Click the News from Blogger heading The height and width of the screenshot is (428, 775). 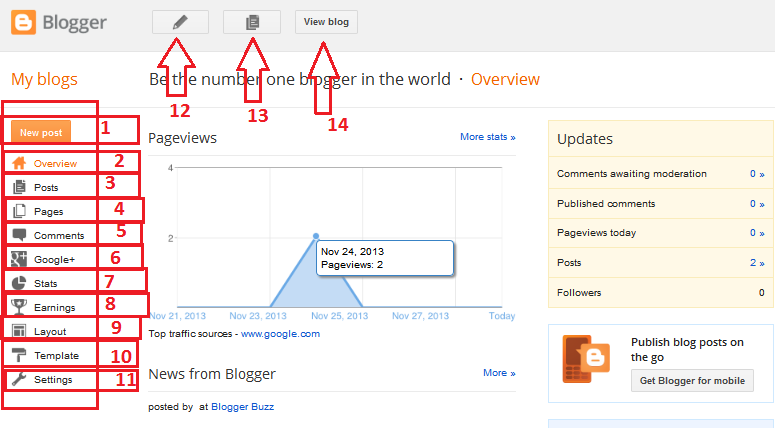[x=212, y=374]
